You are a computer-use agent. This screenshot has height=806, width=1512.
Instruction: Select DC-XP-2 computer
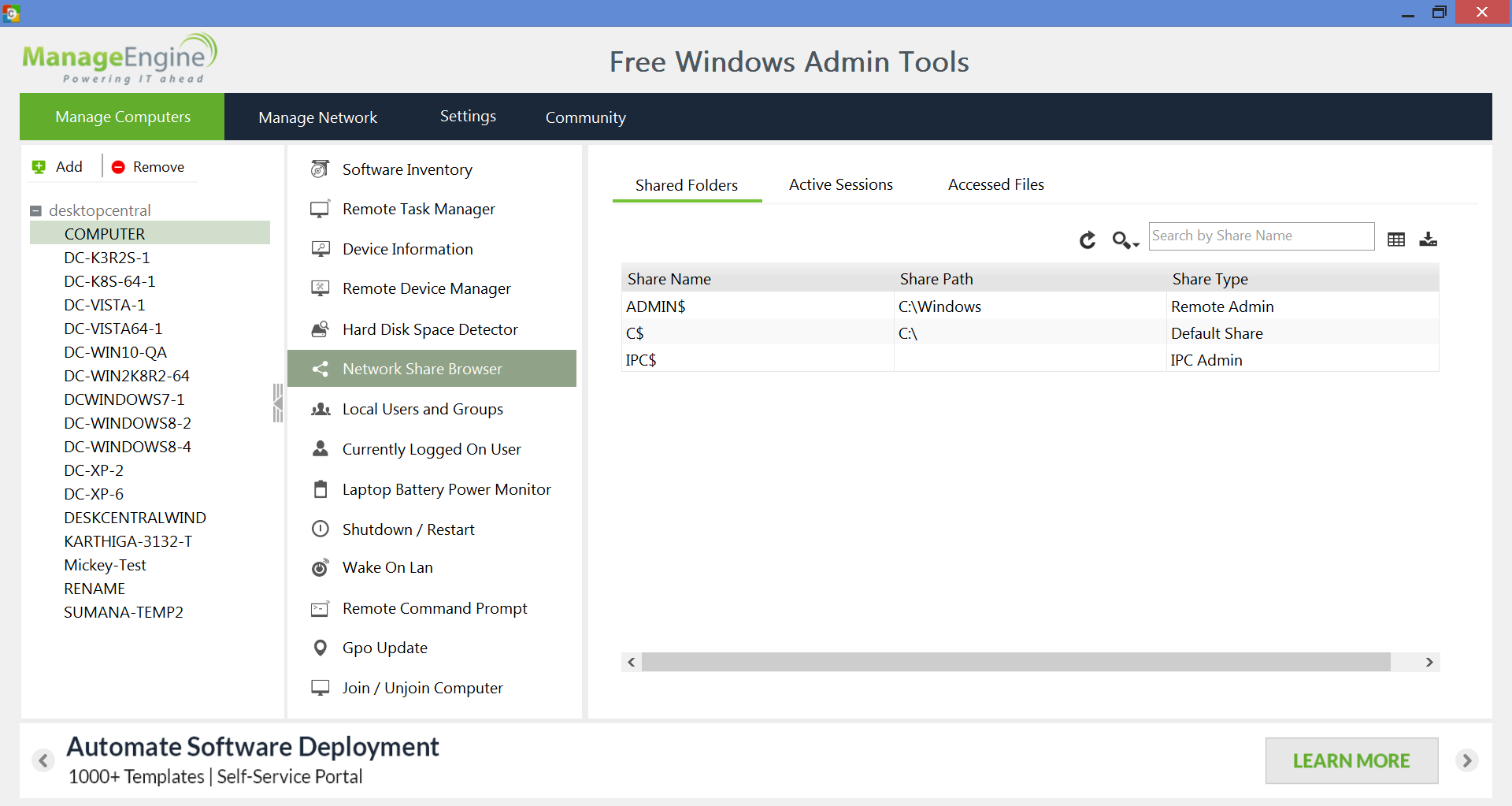93,470
